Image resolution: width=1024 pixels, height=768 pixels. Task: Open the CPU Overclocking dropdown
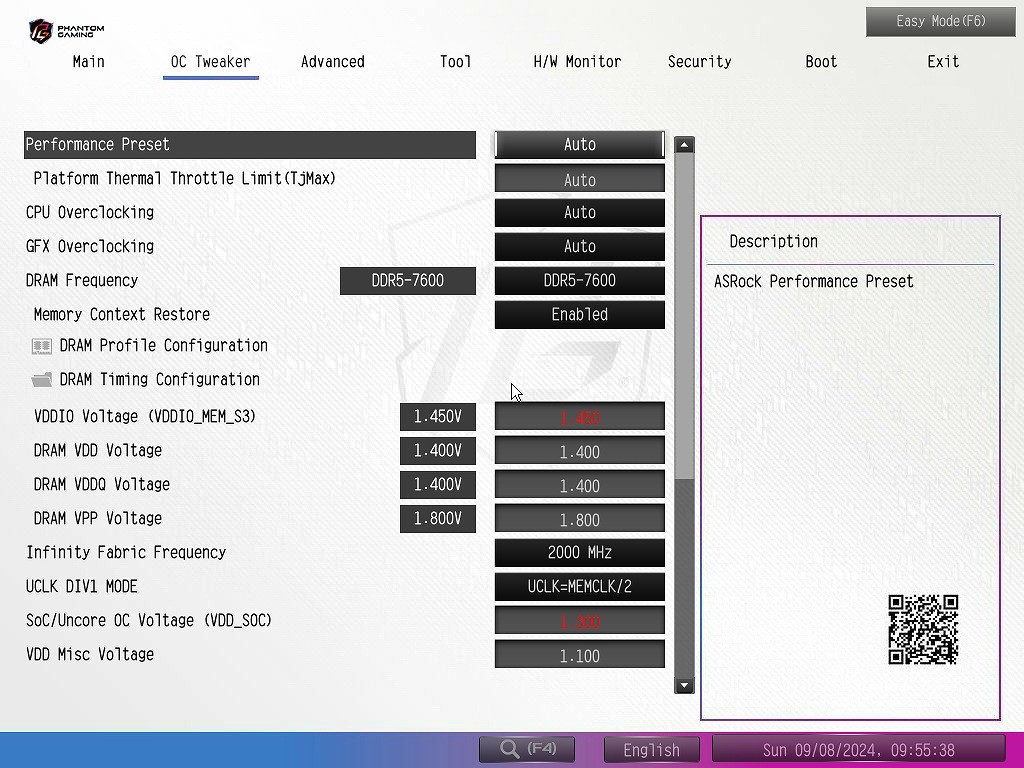point(579,212)
